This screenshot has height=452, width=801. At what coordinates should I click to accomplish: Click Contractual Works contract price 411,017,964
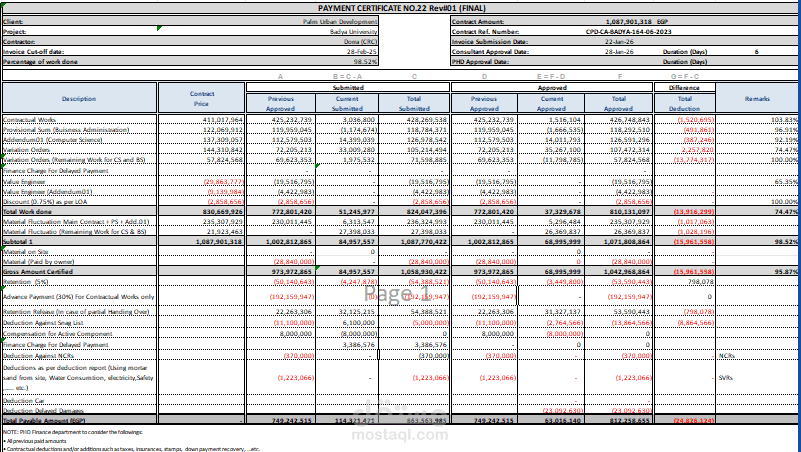222,120
